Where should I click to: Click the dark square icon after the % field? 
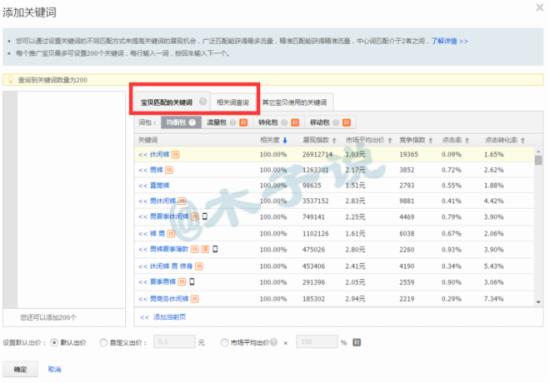pyautogui.click(x=357, y=342)
